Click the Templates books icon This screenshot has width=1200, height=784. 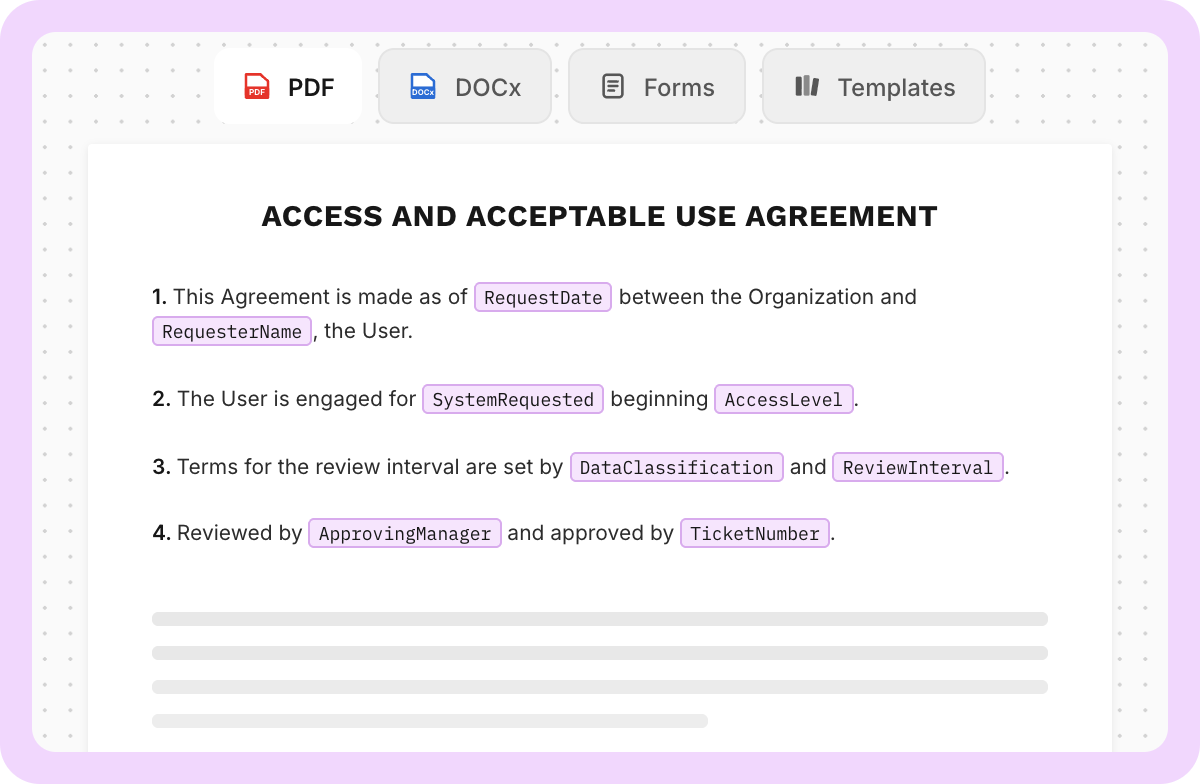[807, 87]
